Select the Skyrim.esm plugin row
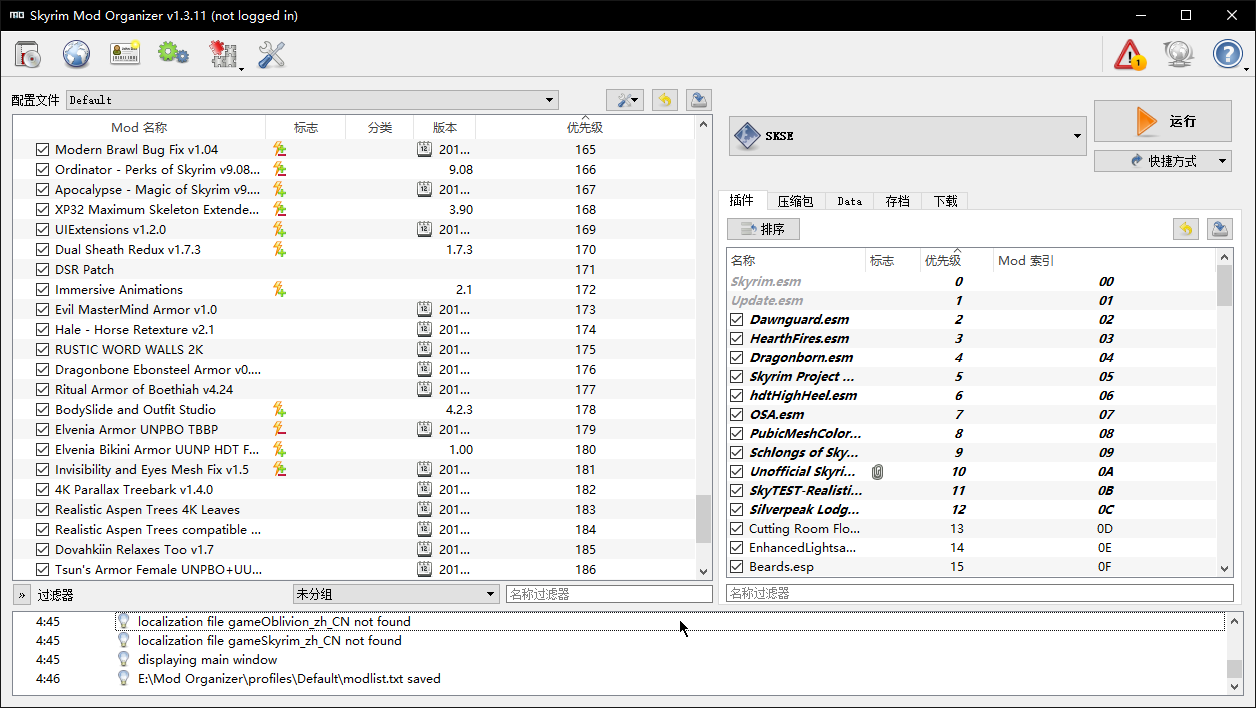 971,282
